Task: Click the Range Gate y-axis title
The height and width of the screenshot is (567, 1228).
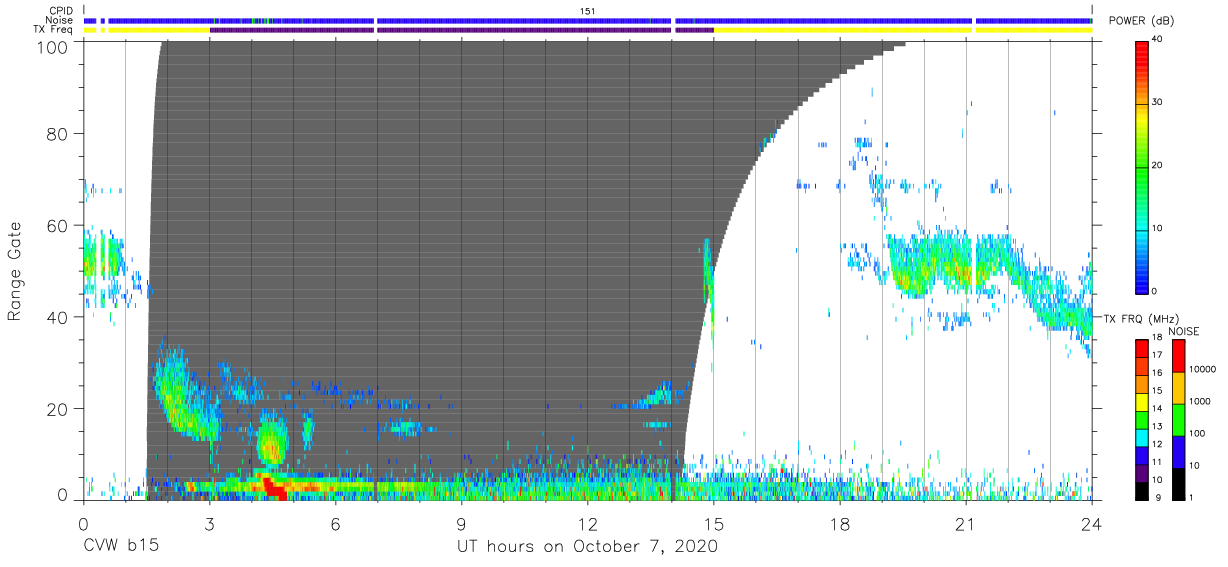Action: tap(15, 271)
